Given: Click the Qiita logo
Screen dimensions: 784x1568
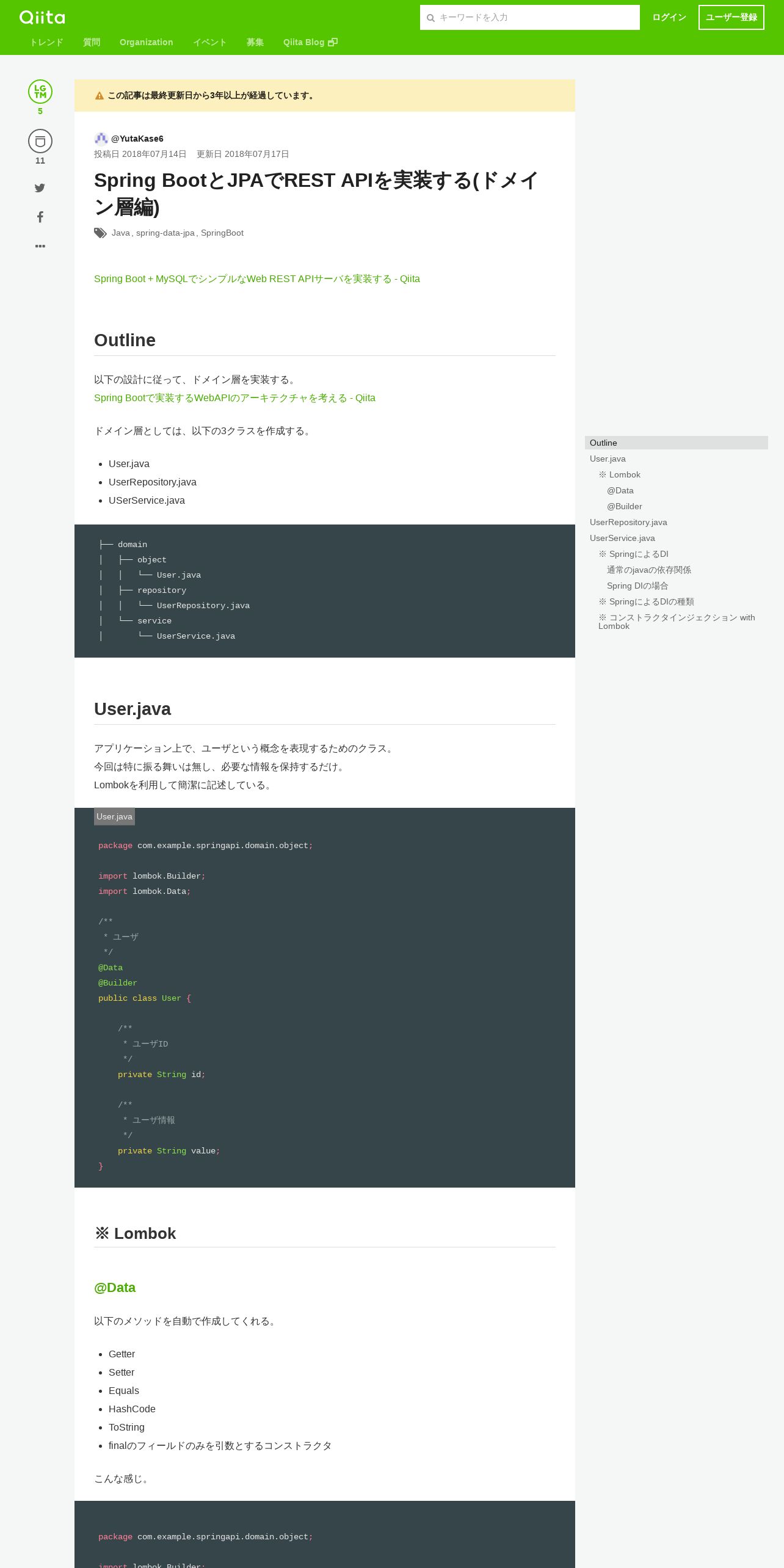Looking at the screenshot, I should (42, 17).
